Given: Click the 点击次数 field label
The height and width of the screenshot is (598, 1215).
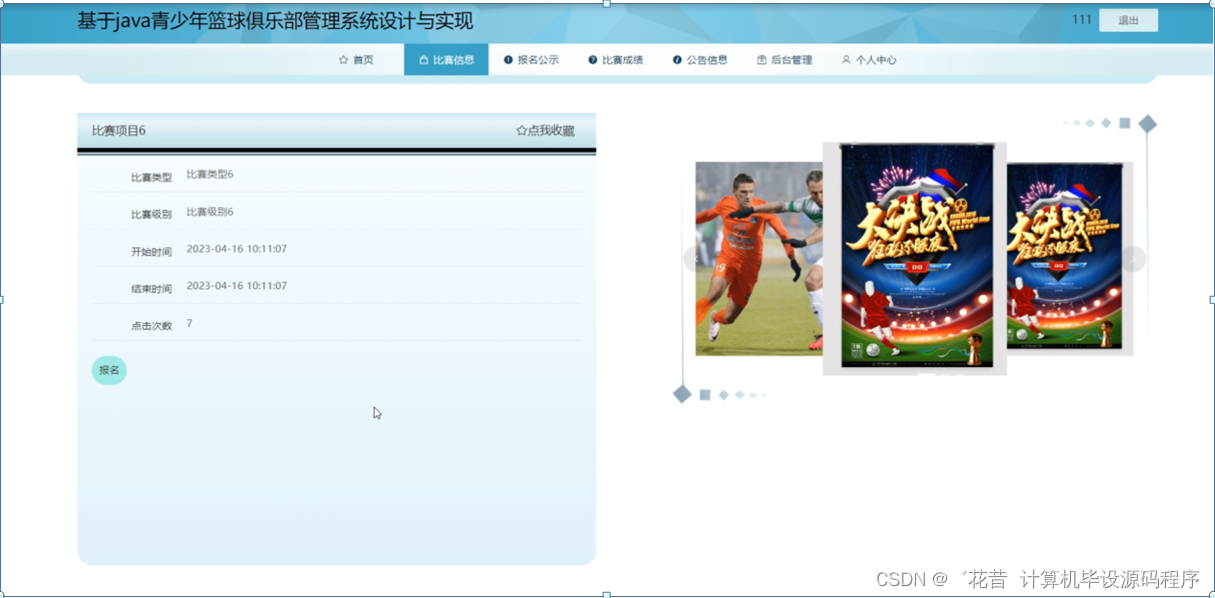Looking at the screenshot, I should tap(151, 326).
